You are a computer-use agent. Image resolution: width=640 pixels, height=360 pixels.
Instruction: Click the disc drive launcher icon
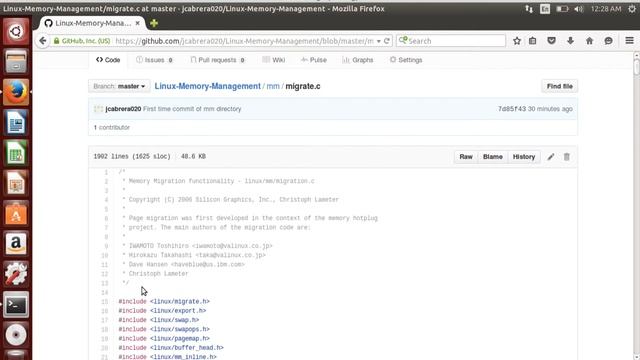[x=16, y=335]
